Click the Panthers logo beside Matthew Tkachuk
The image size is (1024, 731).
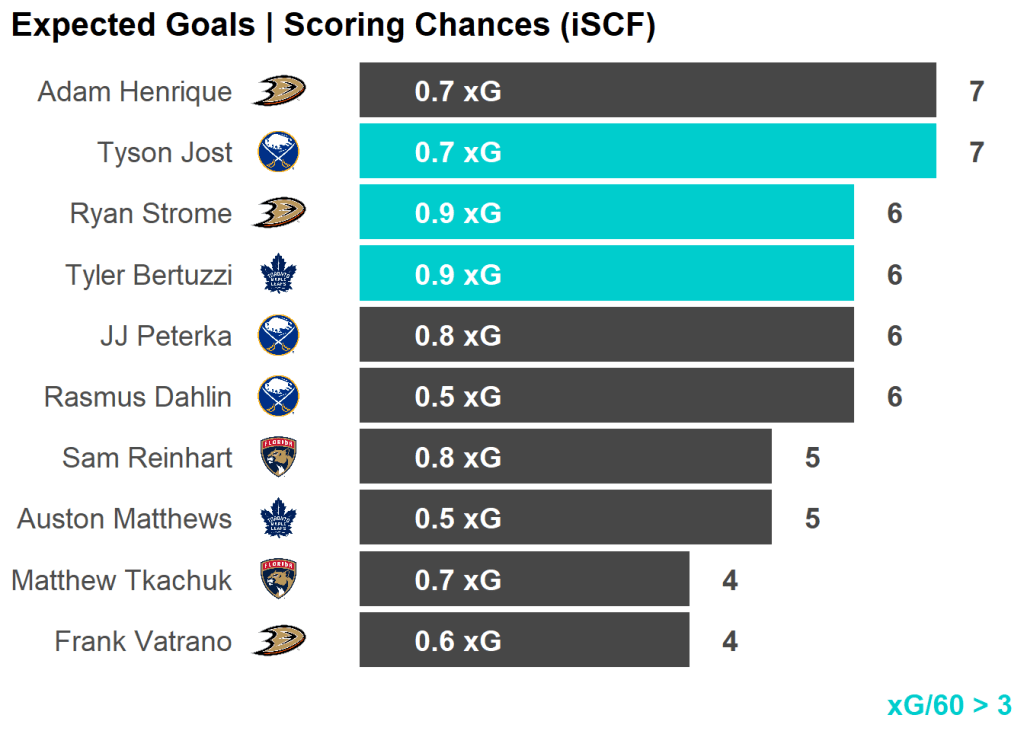click(278, 580)
